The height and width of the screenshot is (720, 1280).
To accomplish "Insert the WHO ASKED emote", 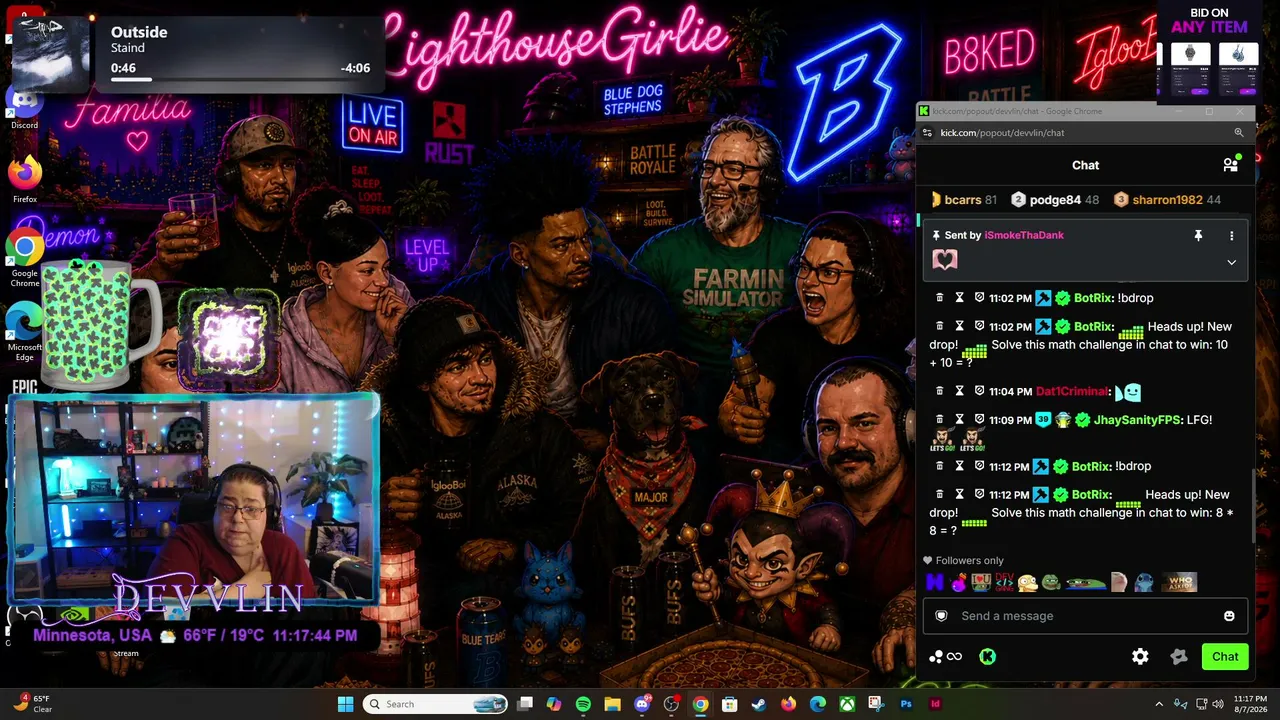I will 1179,582.
